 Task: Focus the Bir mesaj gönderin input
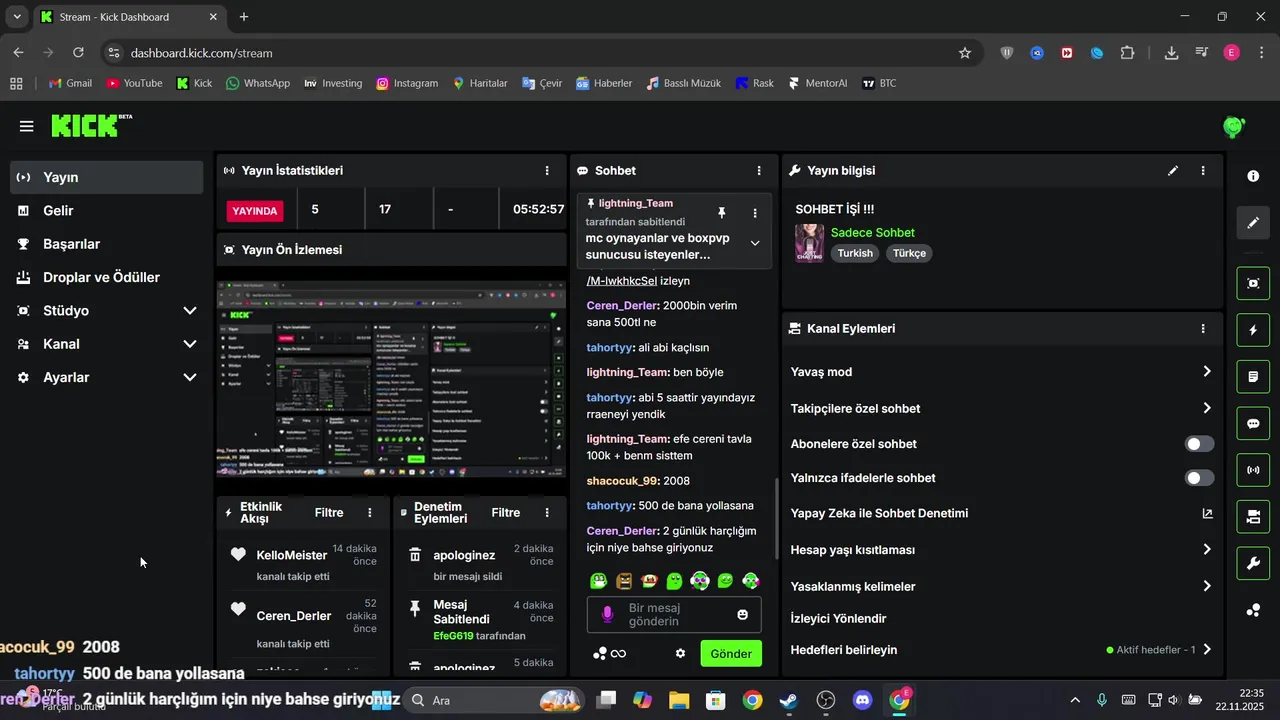pos(674,615)
